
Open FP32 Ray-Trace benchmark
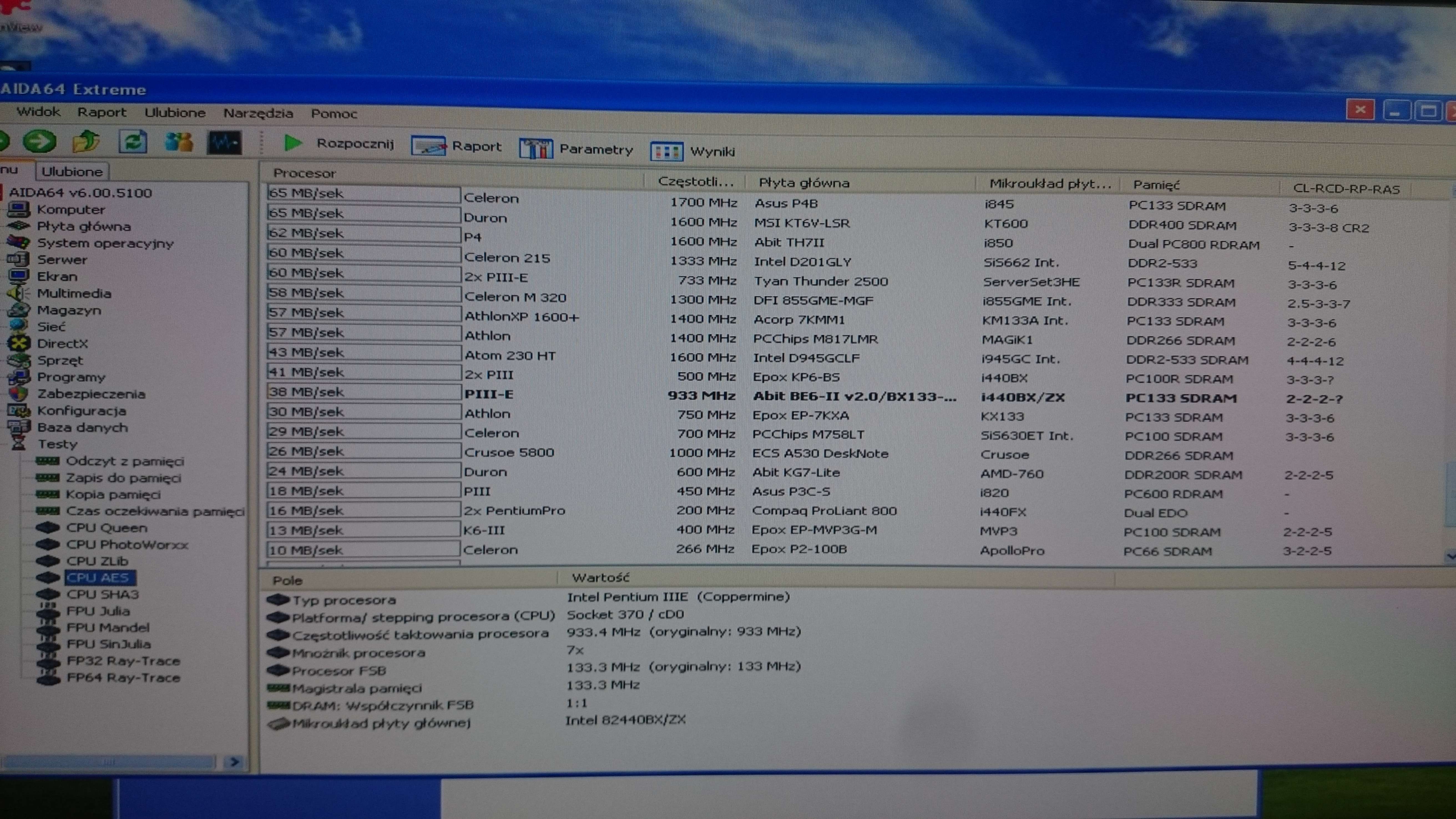(123, 661)
